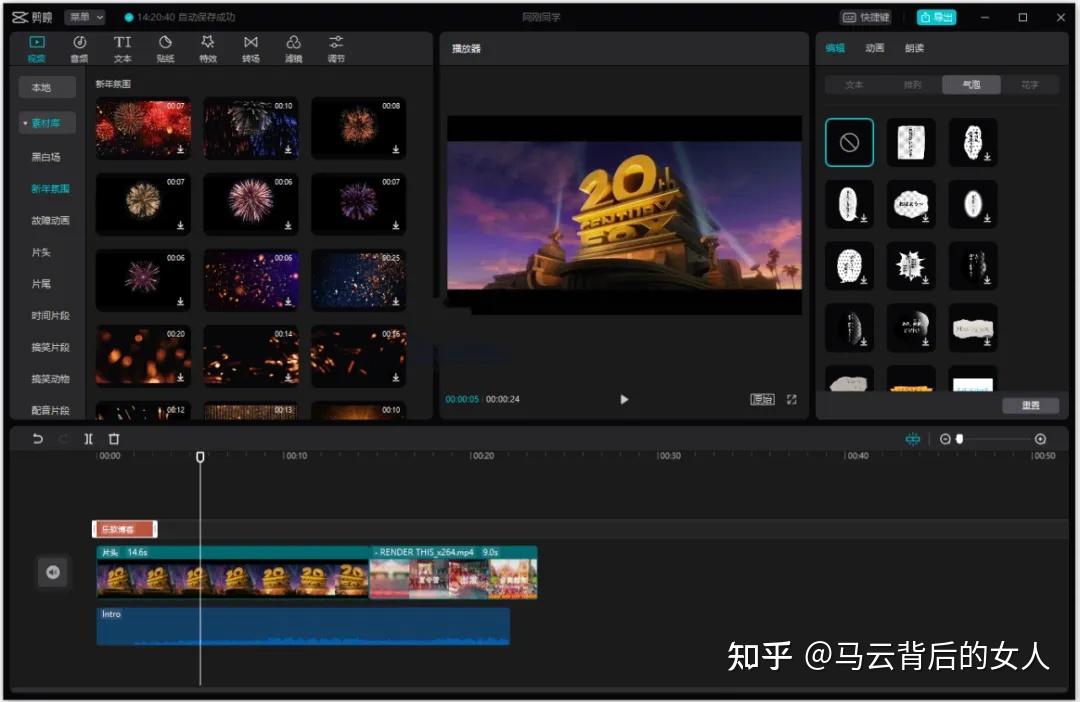
Task: Select the 'none' bubble option in the 气泡 panel
Action: (849, 142)
